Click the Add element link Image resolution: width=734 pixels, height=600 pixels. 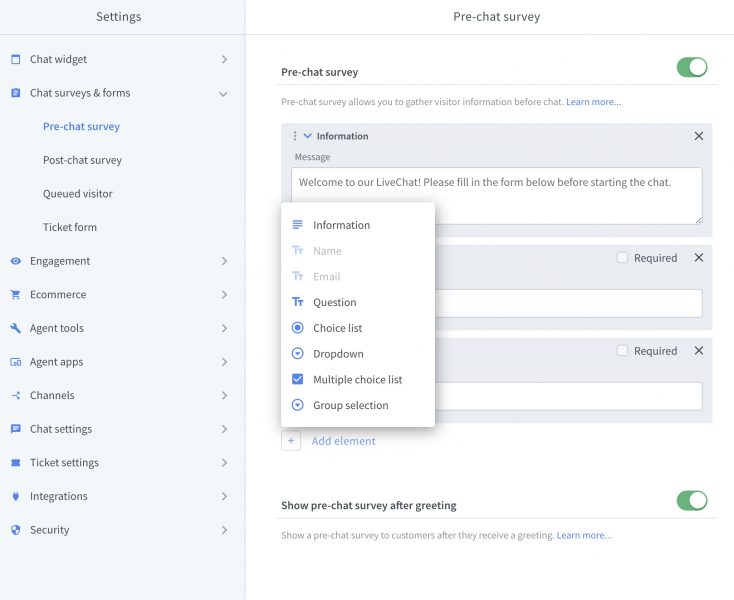(343, 441)
